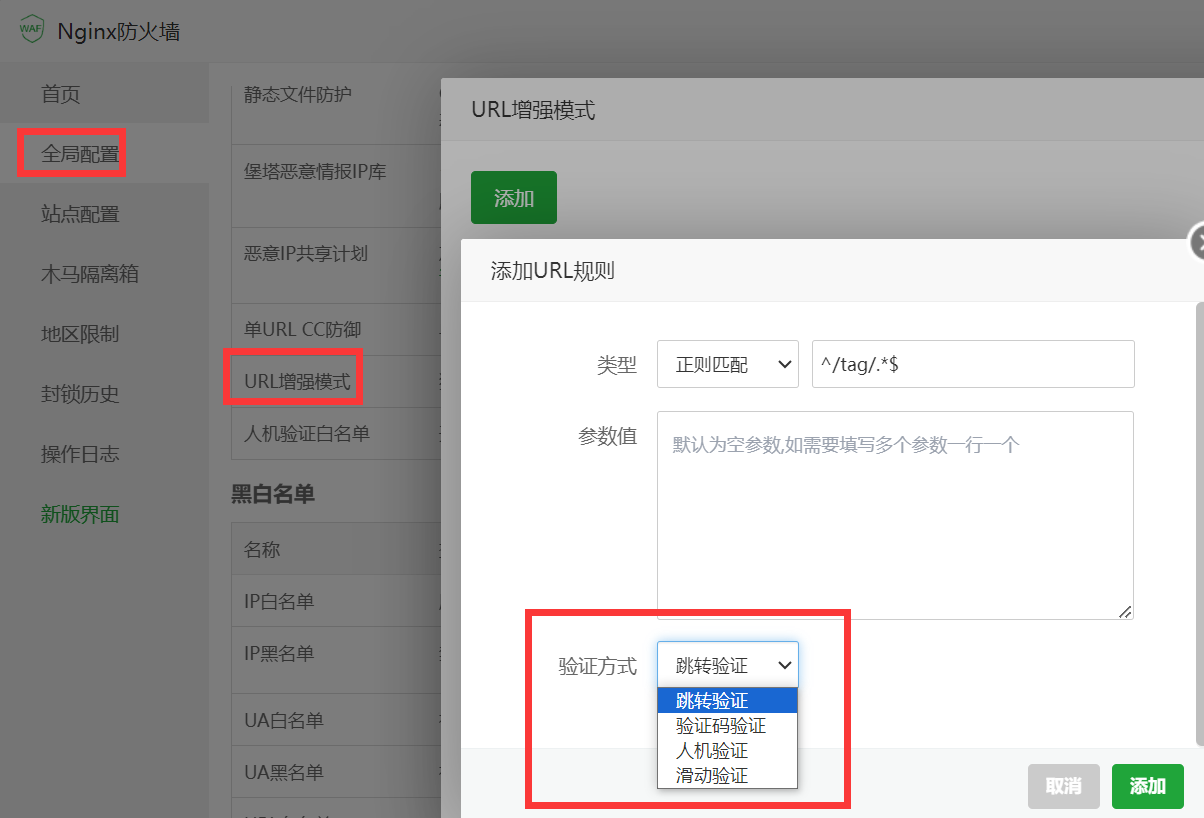
Task: Click the Nginx防火墙 title text
Action: click(x=119, y=31)
